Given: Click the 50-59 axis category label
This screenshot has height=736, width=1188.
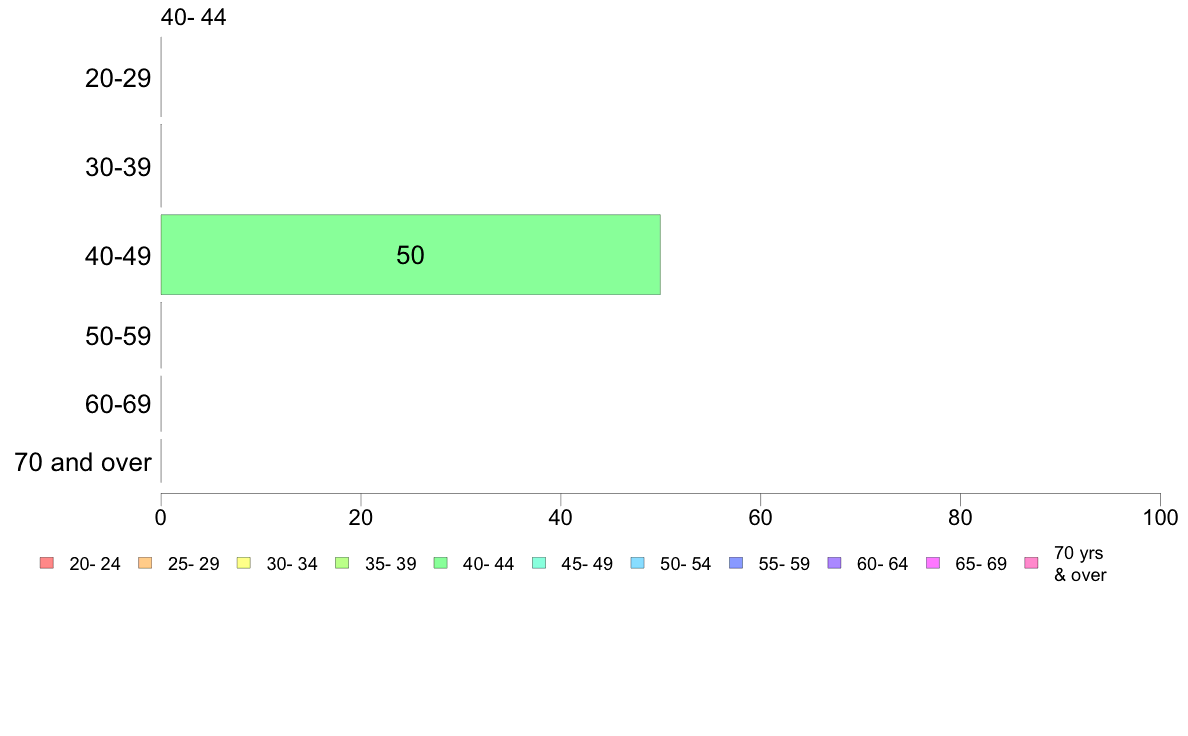Looking at the screenshot, I should (x=118, y=336).
